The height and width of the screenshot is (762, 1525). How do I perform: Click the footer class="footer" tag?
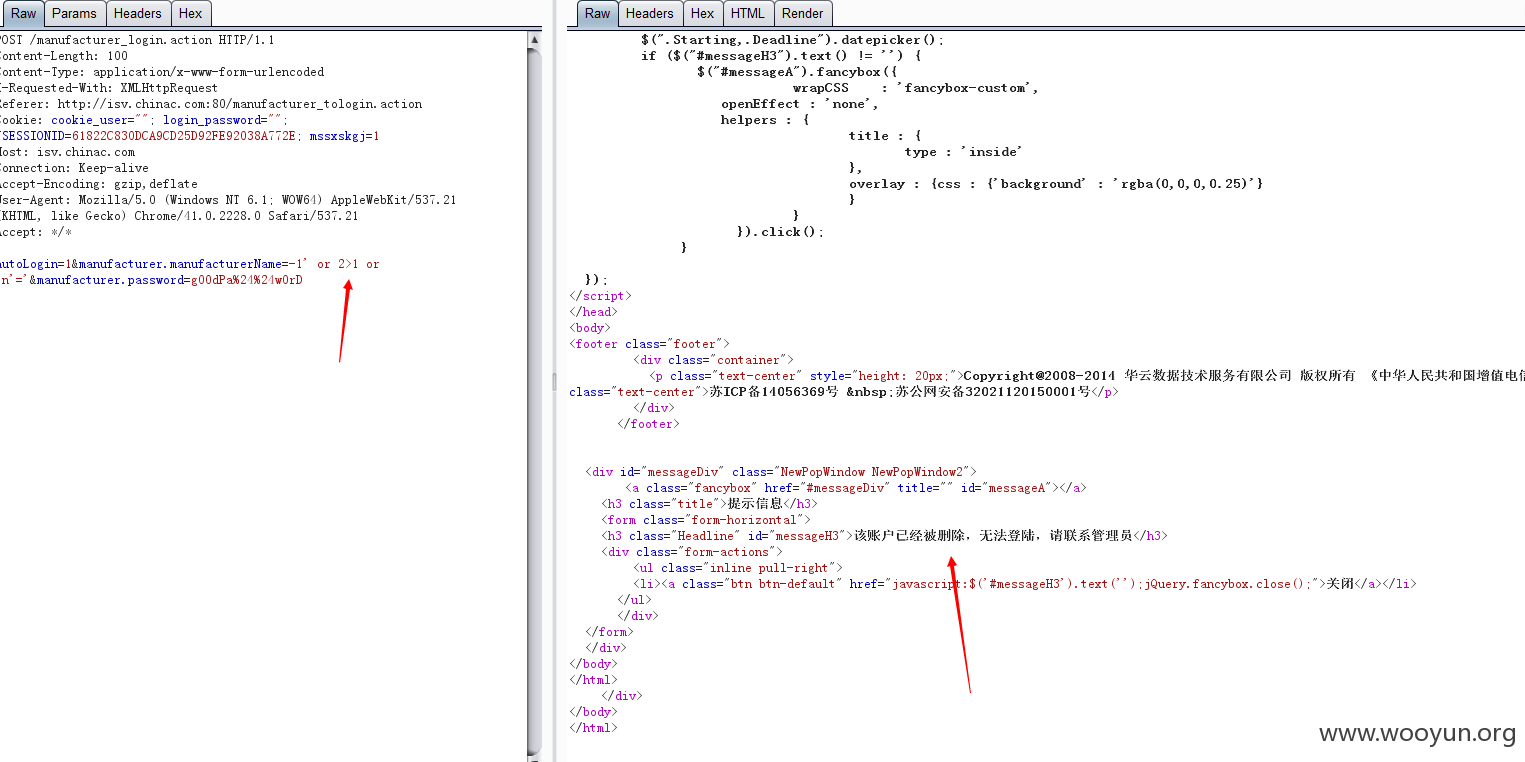click(x=650, y=344)
